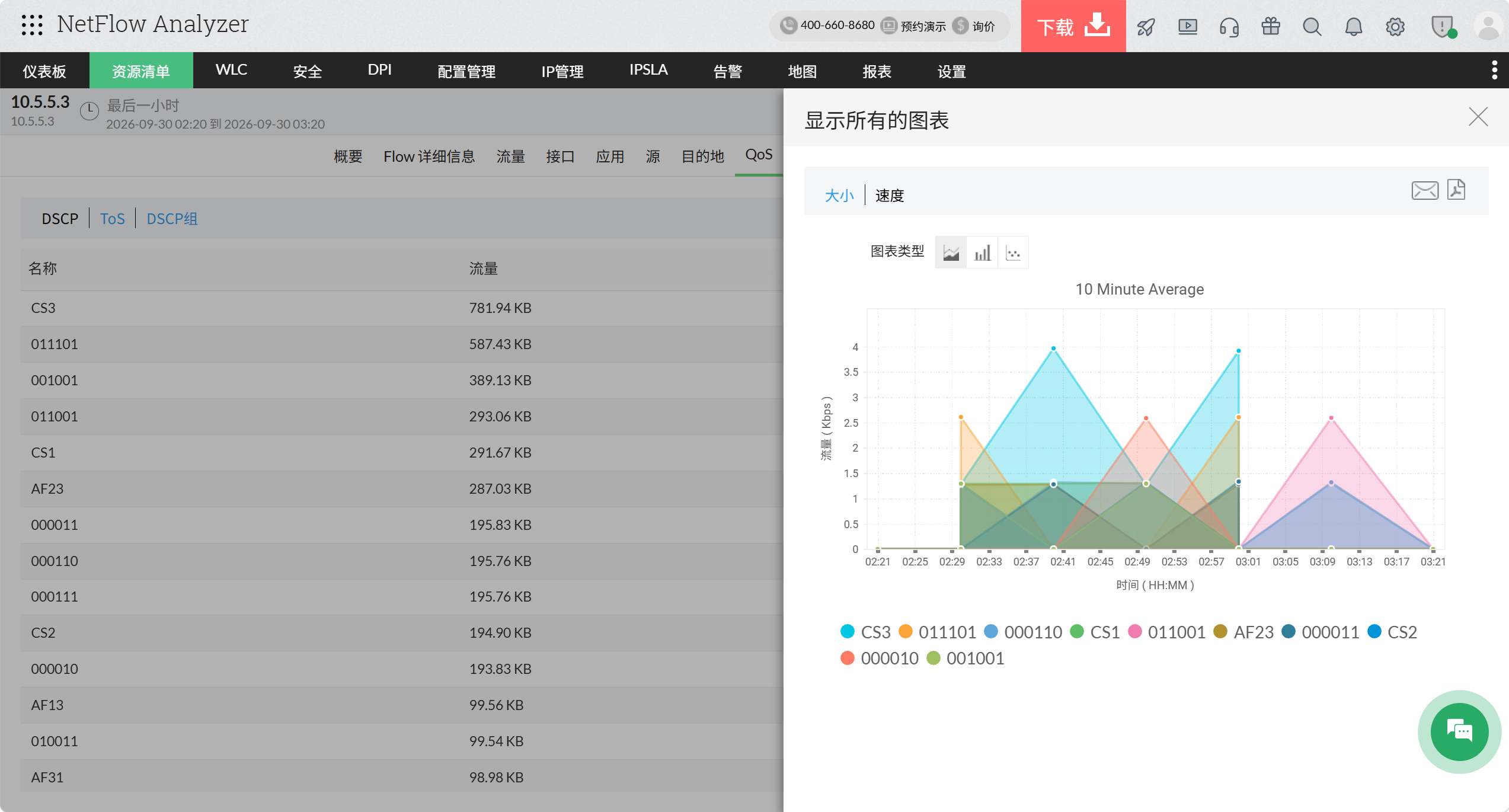The image size is (1509, 812).
Task: Toggle the 000010 legend series
Action: (880, 658)
